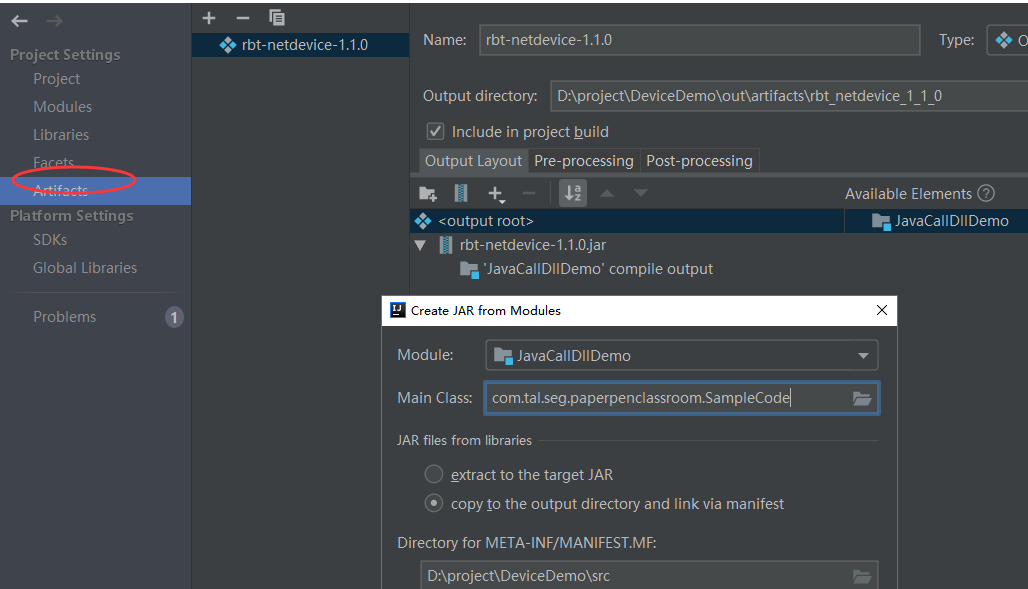
Task: Go forward with the right arrow
Action: point(54,22)
